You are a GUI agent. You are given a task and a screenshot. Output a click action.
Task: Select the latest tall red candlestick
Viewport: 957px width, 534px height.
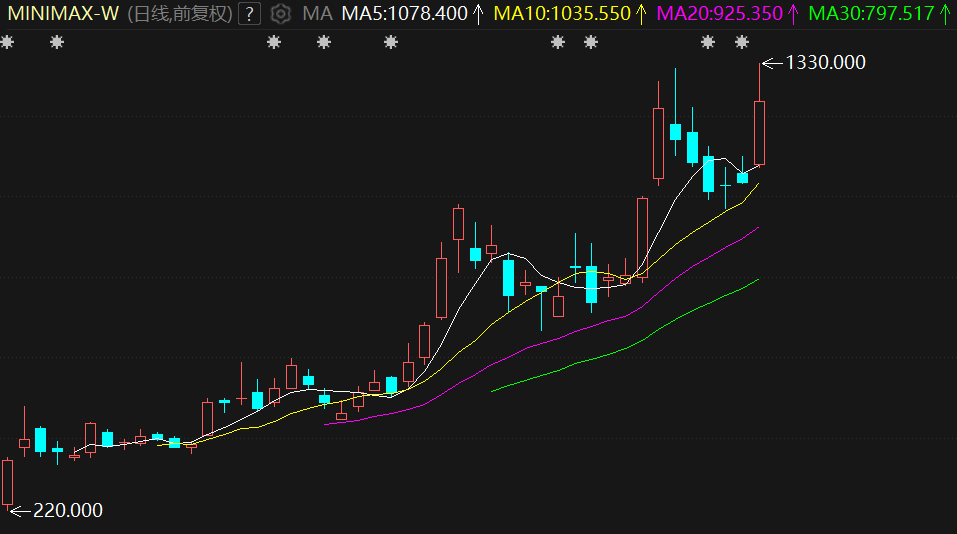tap(759, 132)
